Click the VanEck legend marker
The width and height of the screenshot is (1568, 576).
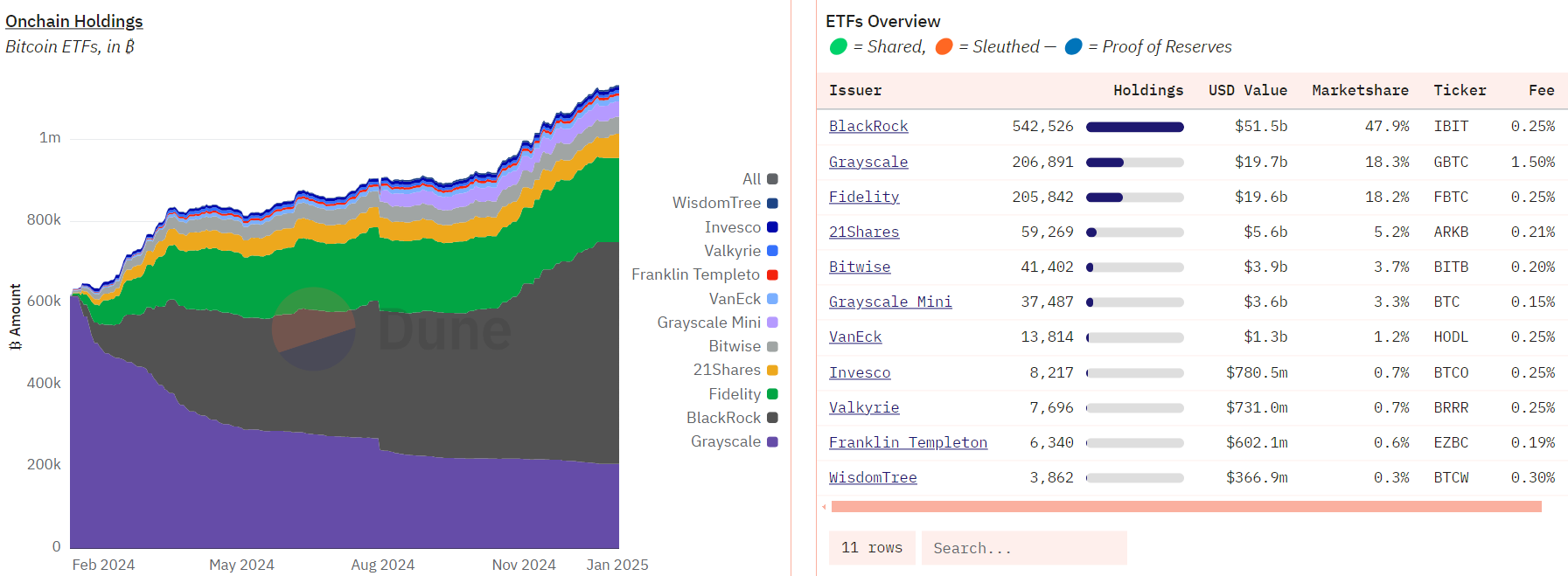pyautogui.click(x=772, y=299)
